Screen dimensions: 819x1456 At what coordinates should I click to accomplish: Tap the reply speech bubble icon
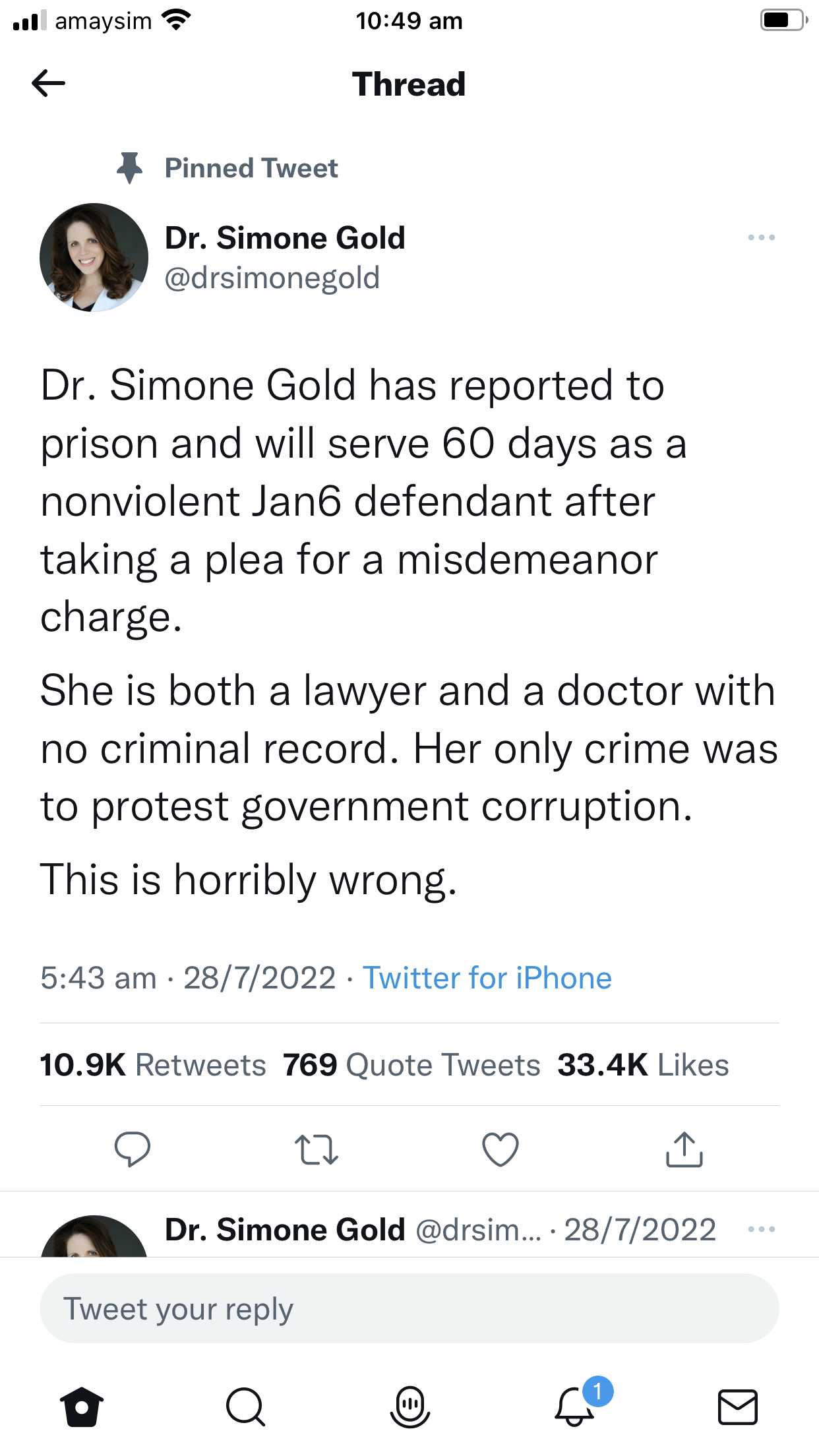point(132,1149)
